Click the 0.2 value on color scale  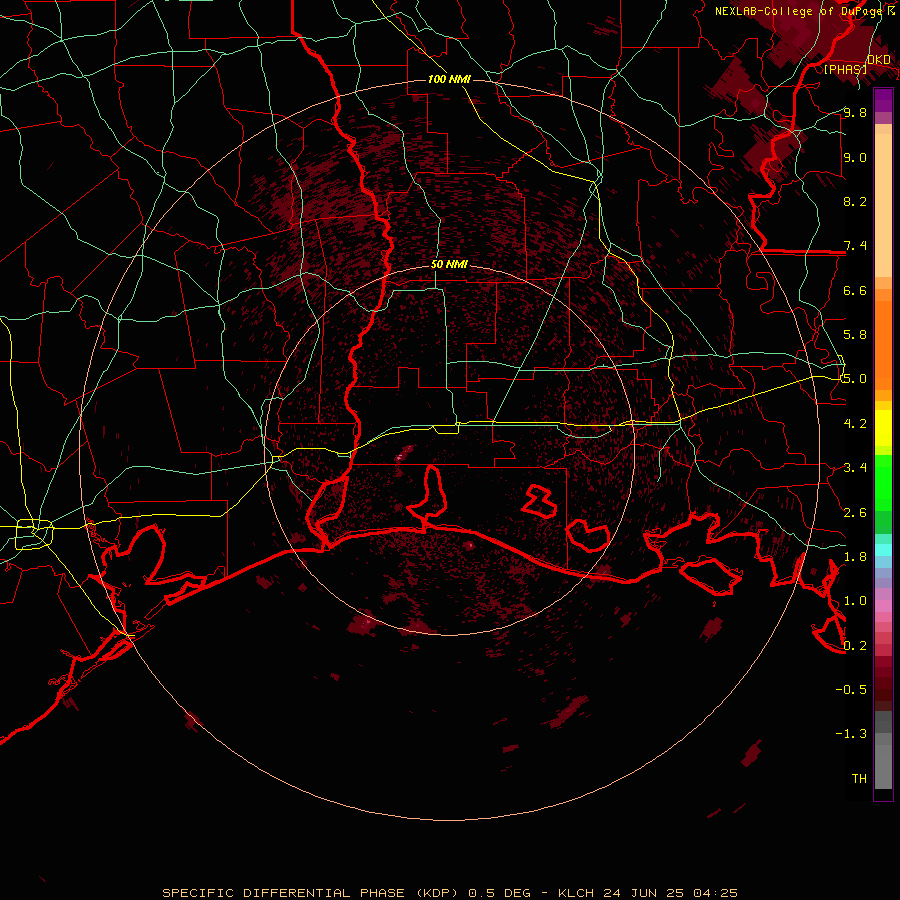[855, 645]
